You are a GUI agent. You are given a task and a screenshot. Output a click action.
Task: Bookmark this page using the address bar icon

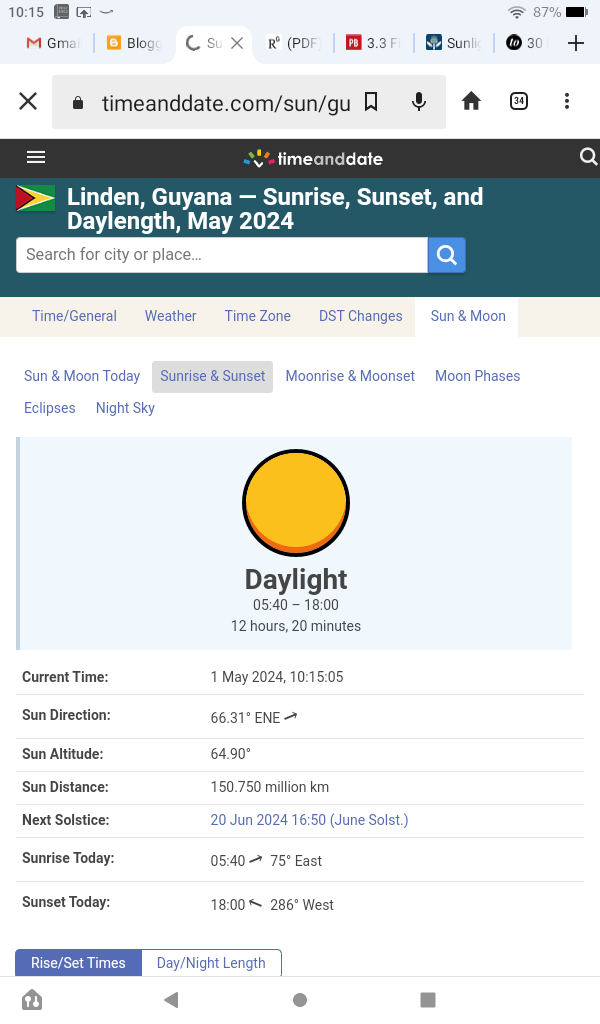coord(371,102)
